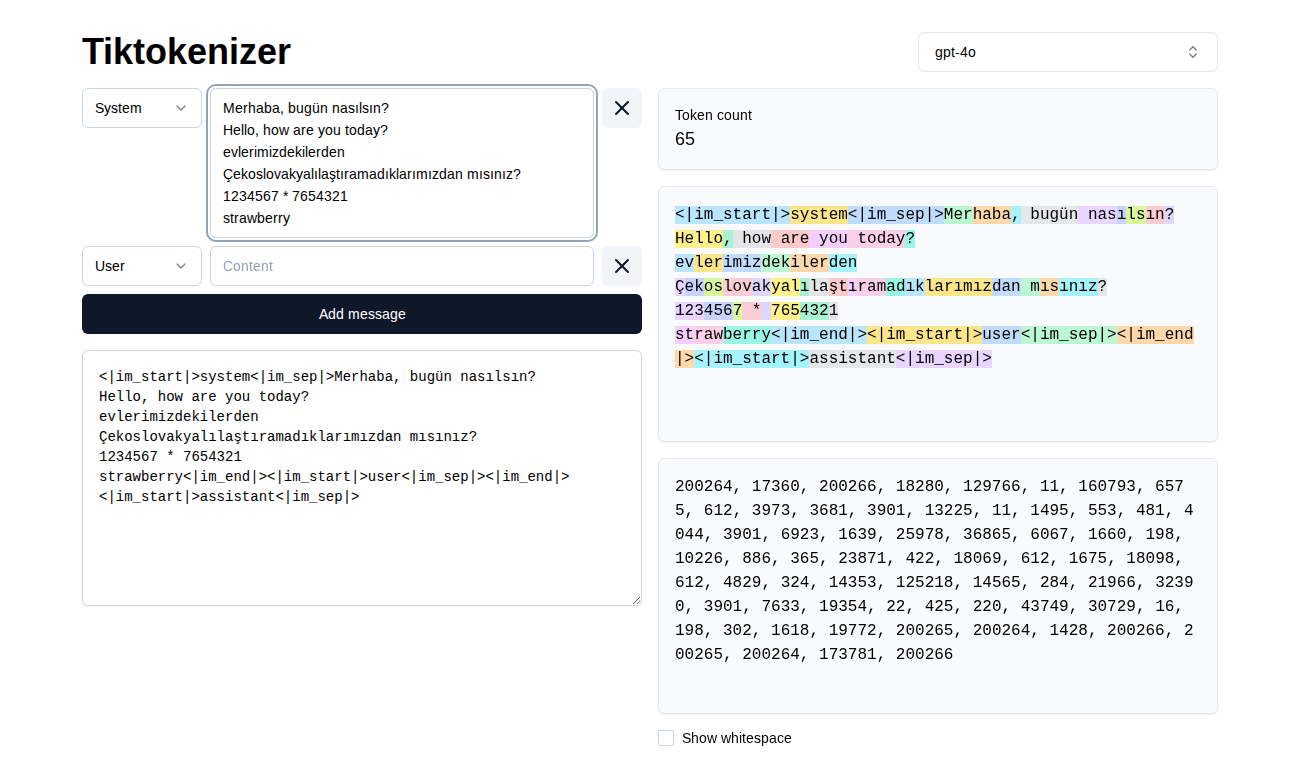Image resolution: width=1300 pixels, height=760 pixels.
Task: Click token ID 17360 in the ID list
Action: [775, 486]
